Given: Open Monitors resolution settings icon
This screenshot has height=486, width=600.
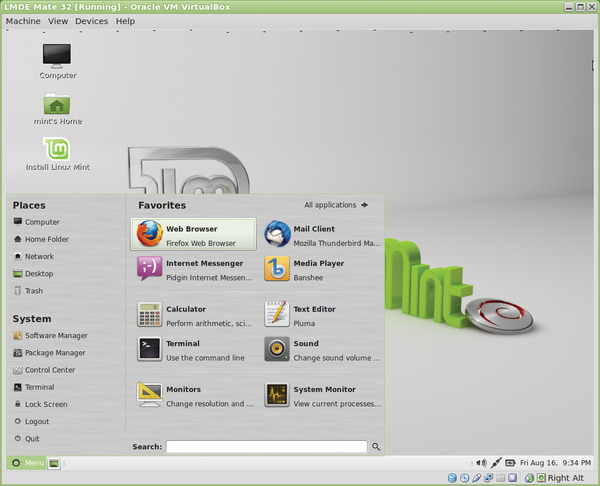Looking at the screenshot, I should (149, 395).
